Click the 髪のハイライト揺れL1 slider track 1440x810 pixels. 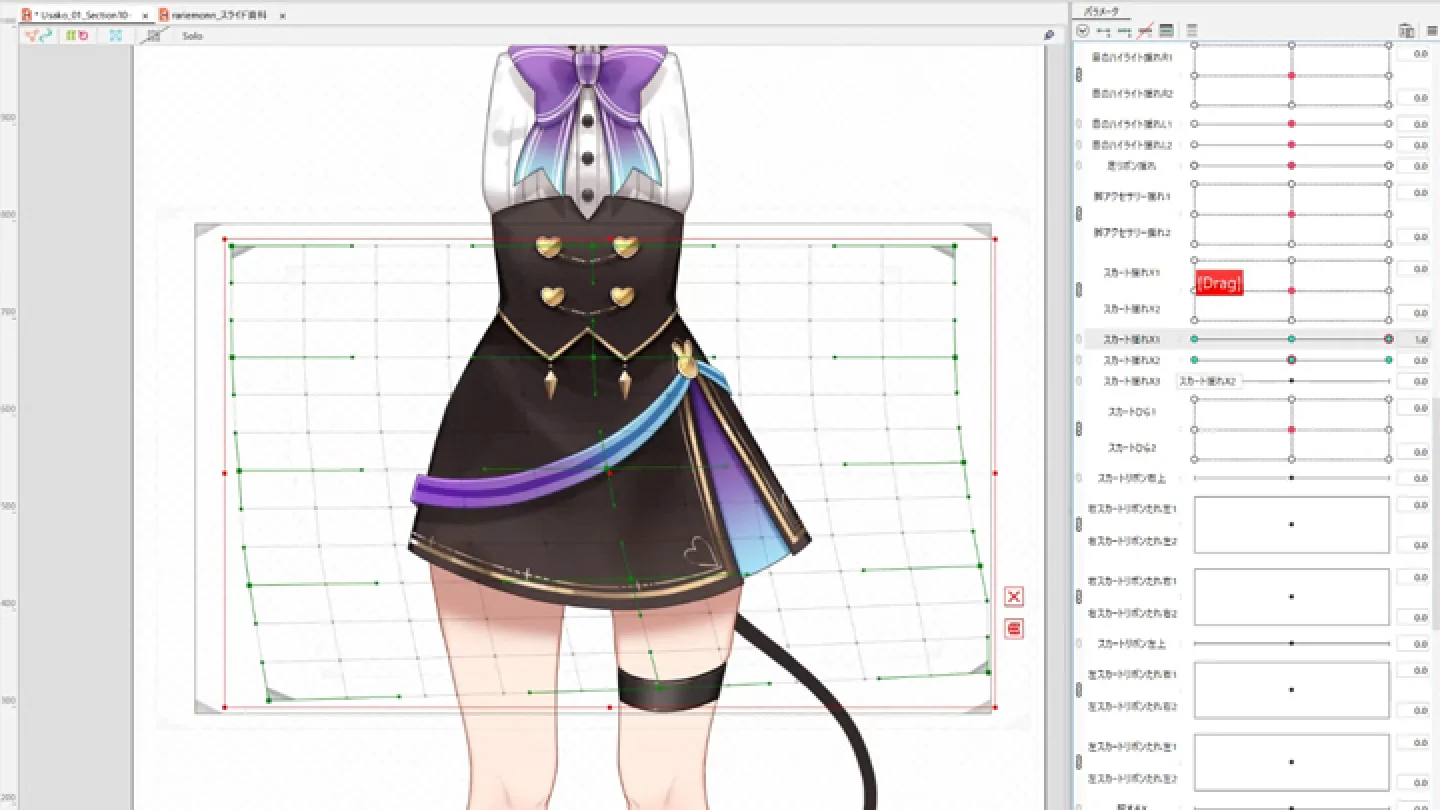(x=1291, y=124)
